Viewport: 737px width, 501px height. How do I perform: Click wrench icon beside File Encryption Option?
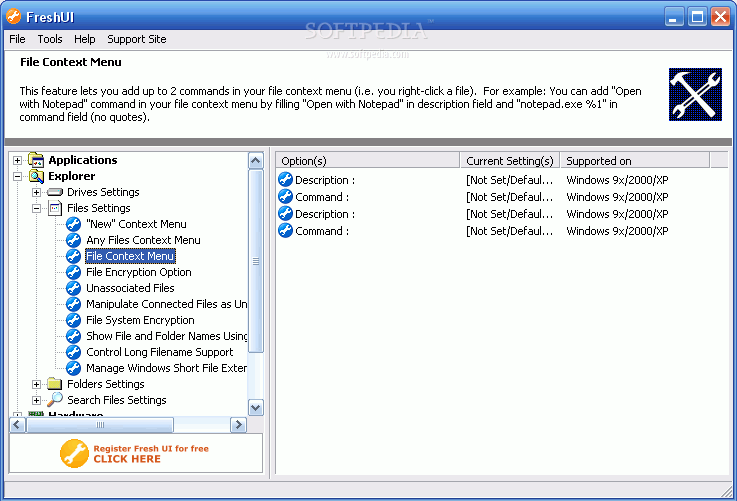click(x=73, y=272)
